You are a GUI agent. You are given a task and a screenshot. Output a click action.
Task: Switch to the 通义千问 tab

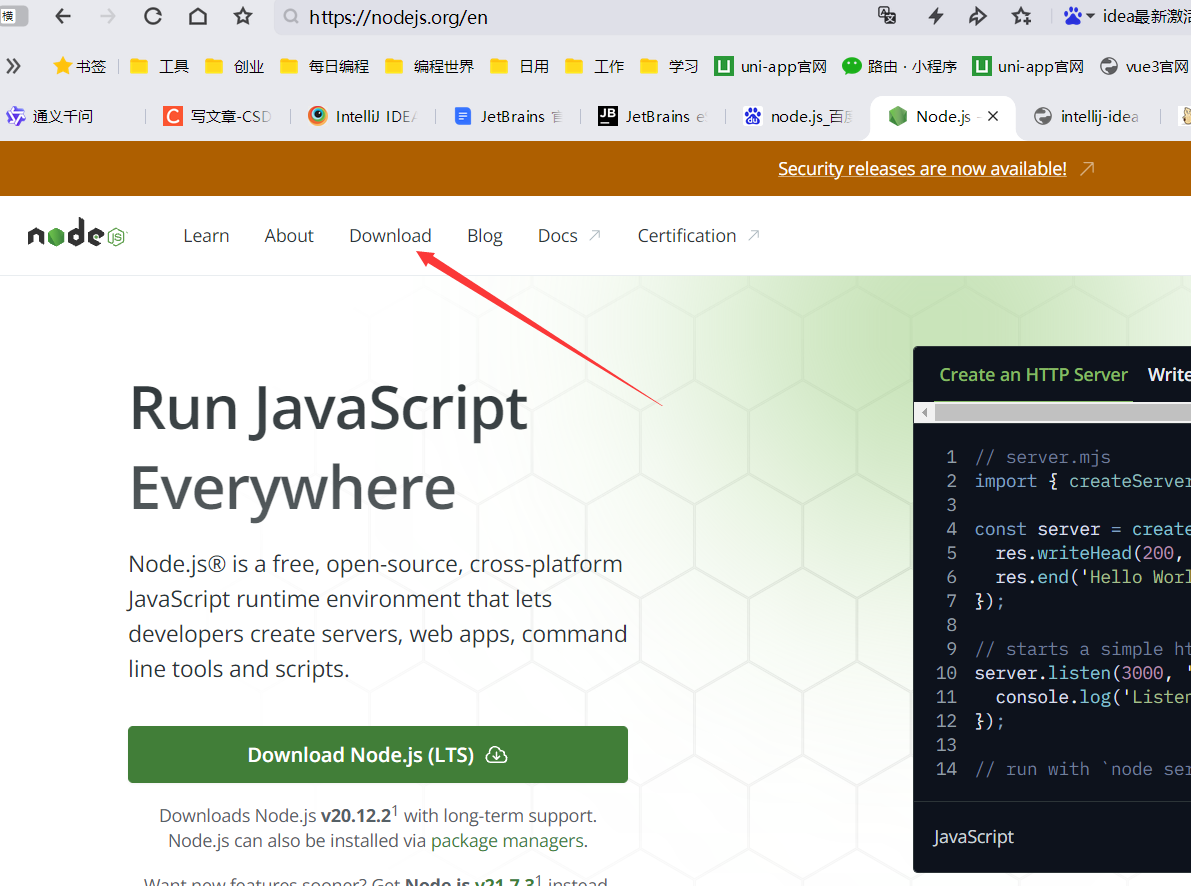point(50,116)
